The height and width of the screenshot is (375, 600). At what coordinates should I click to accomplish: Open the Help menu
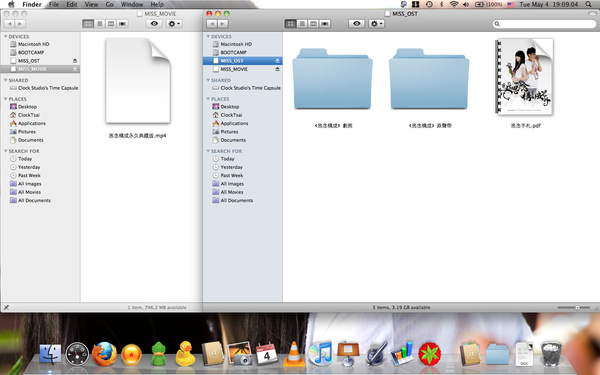point(157,5)
